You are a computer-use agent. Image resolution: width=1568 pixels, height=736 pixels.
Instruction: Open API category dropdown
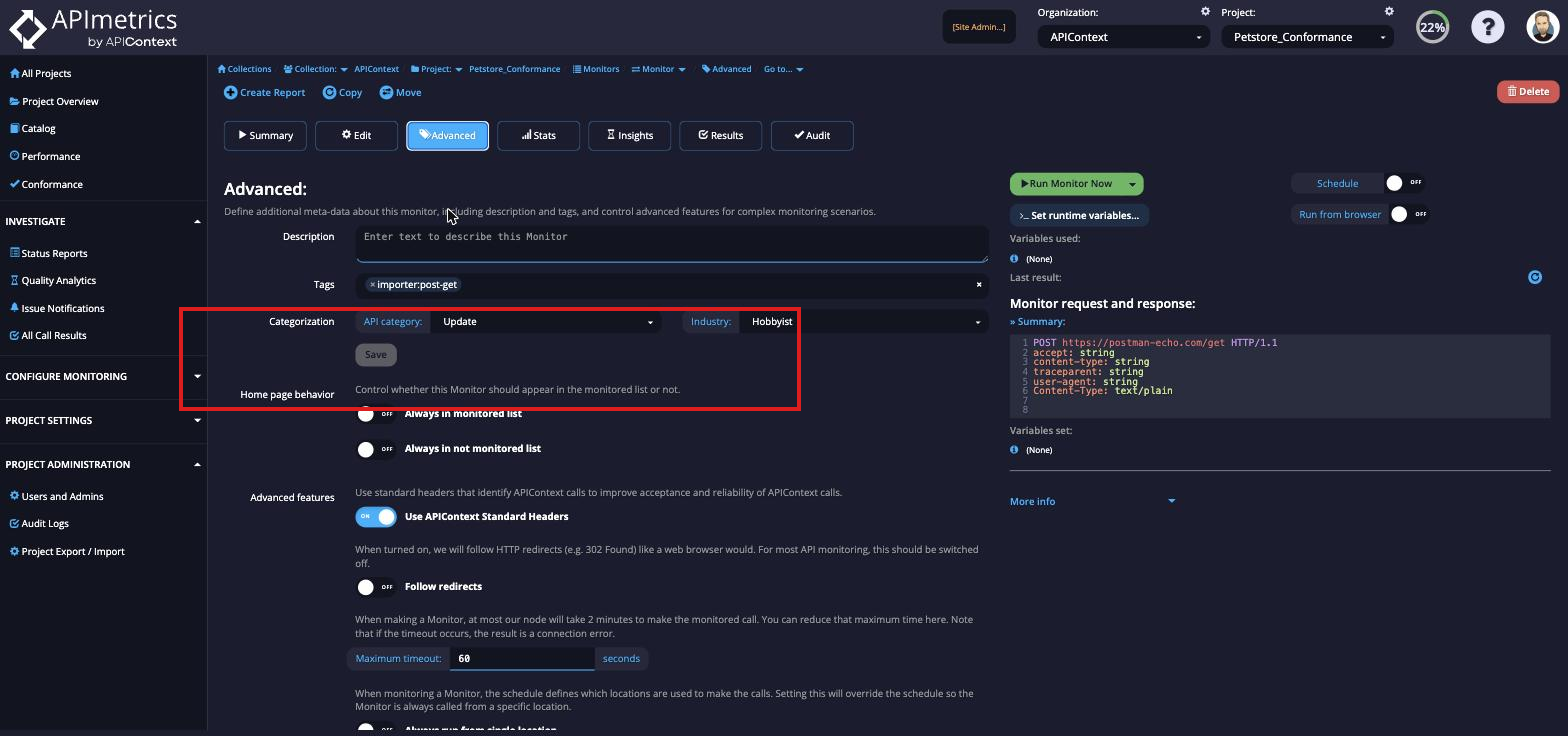[x=546, y=322]
